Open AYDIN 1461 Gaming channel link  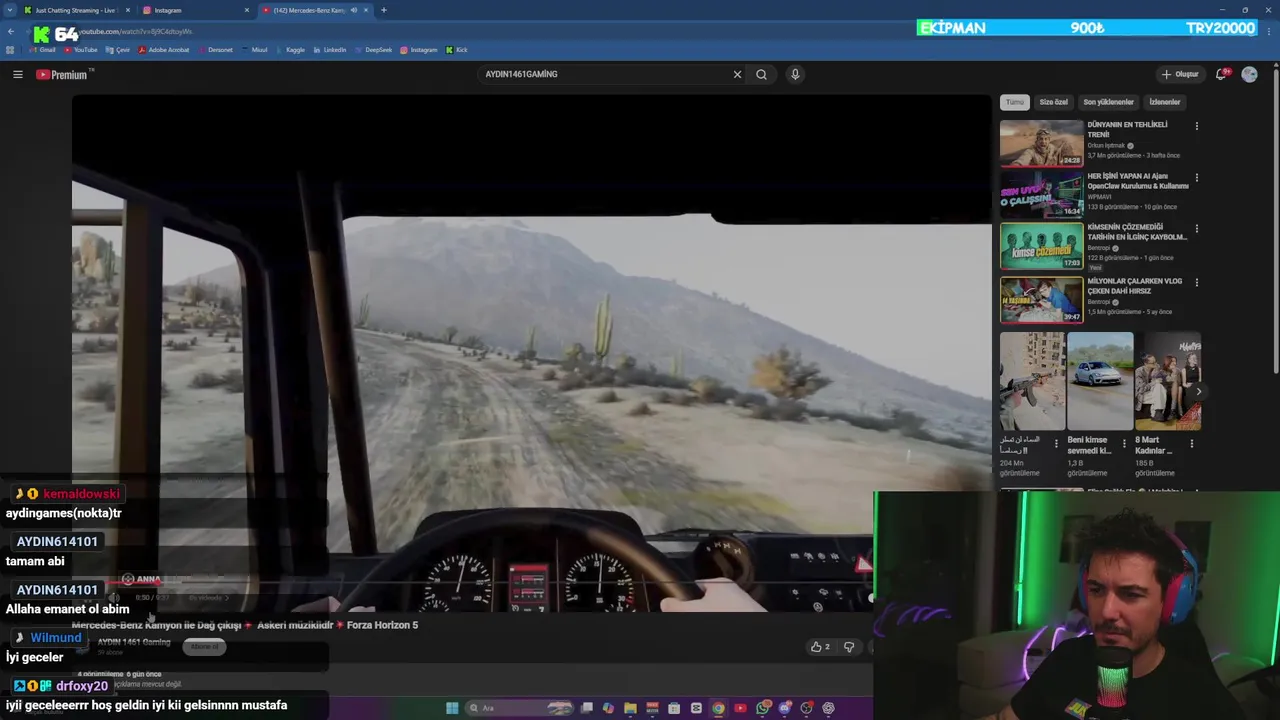[134, 642]
